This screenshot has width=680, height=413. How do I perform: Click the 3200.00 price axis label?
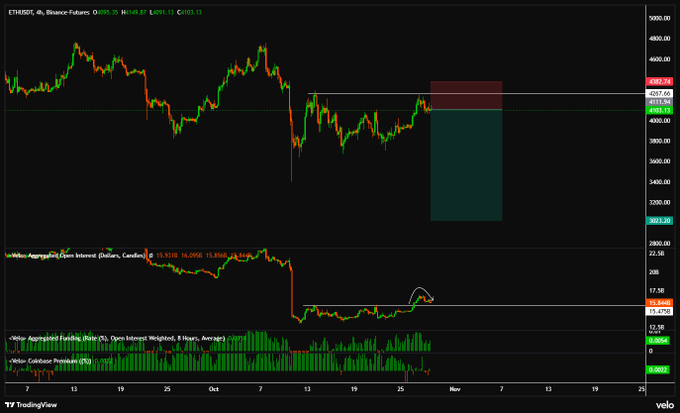pyautogui.click(x=660, y=203)
